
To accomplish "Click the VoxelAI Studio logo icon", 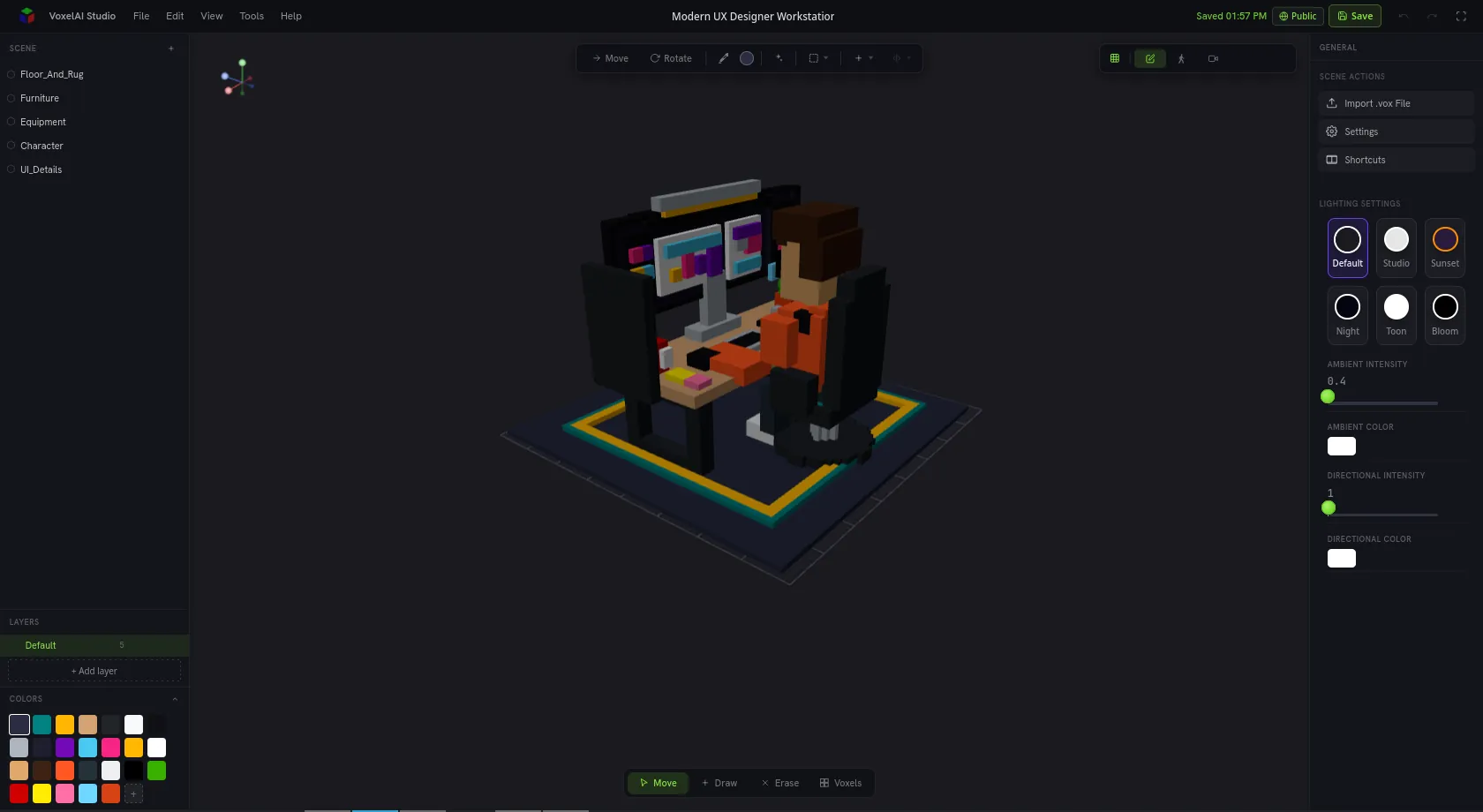I will [x=27, y=16].
